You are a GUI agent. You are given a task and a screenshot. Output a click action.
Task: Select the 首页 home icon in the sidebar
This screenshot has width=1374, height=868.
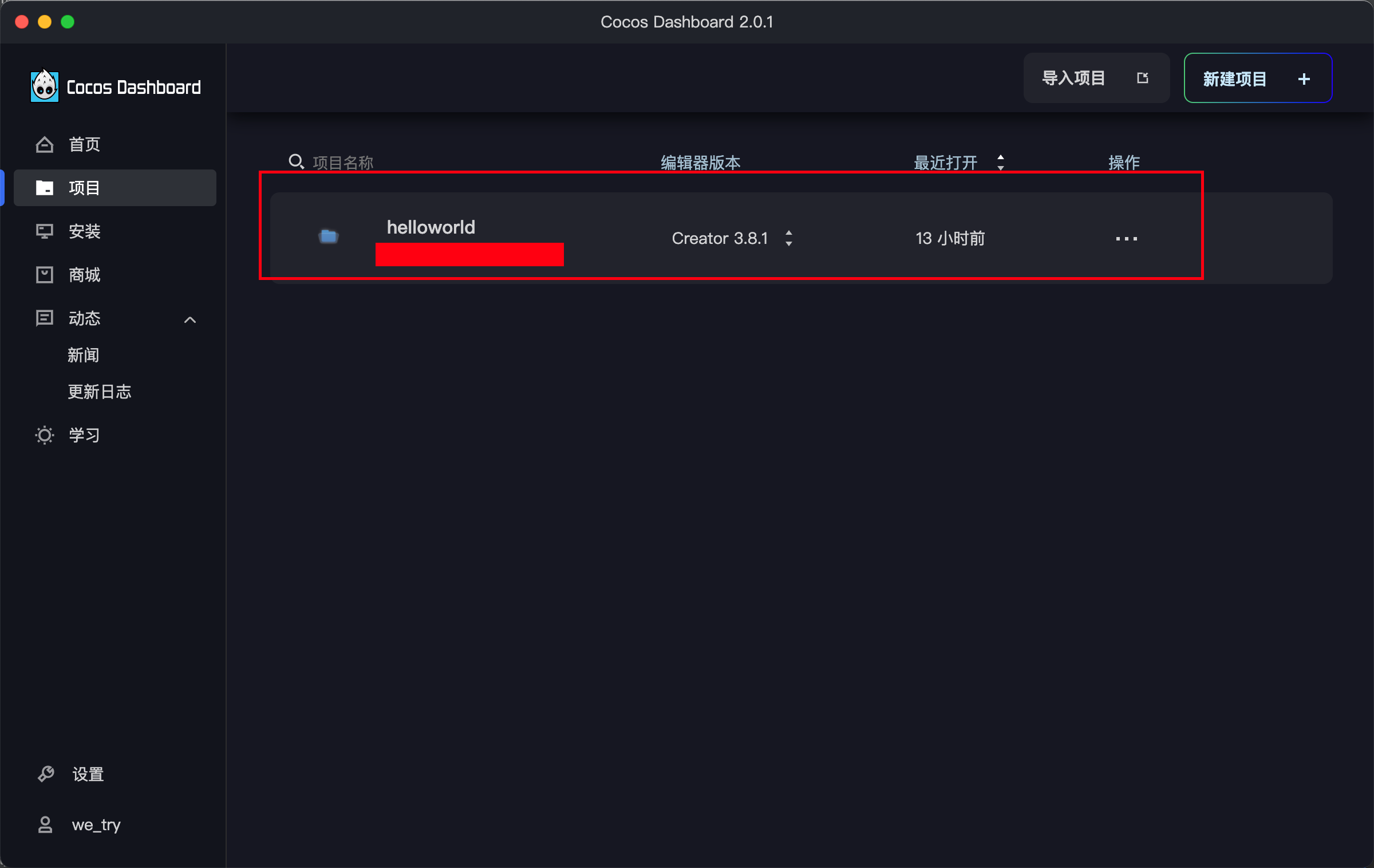point(44,144)
